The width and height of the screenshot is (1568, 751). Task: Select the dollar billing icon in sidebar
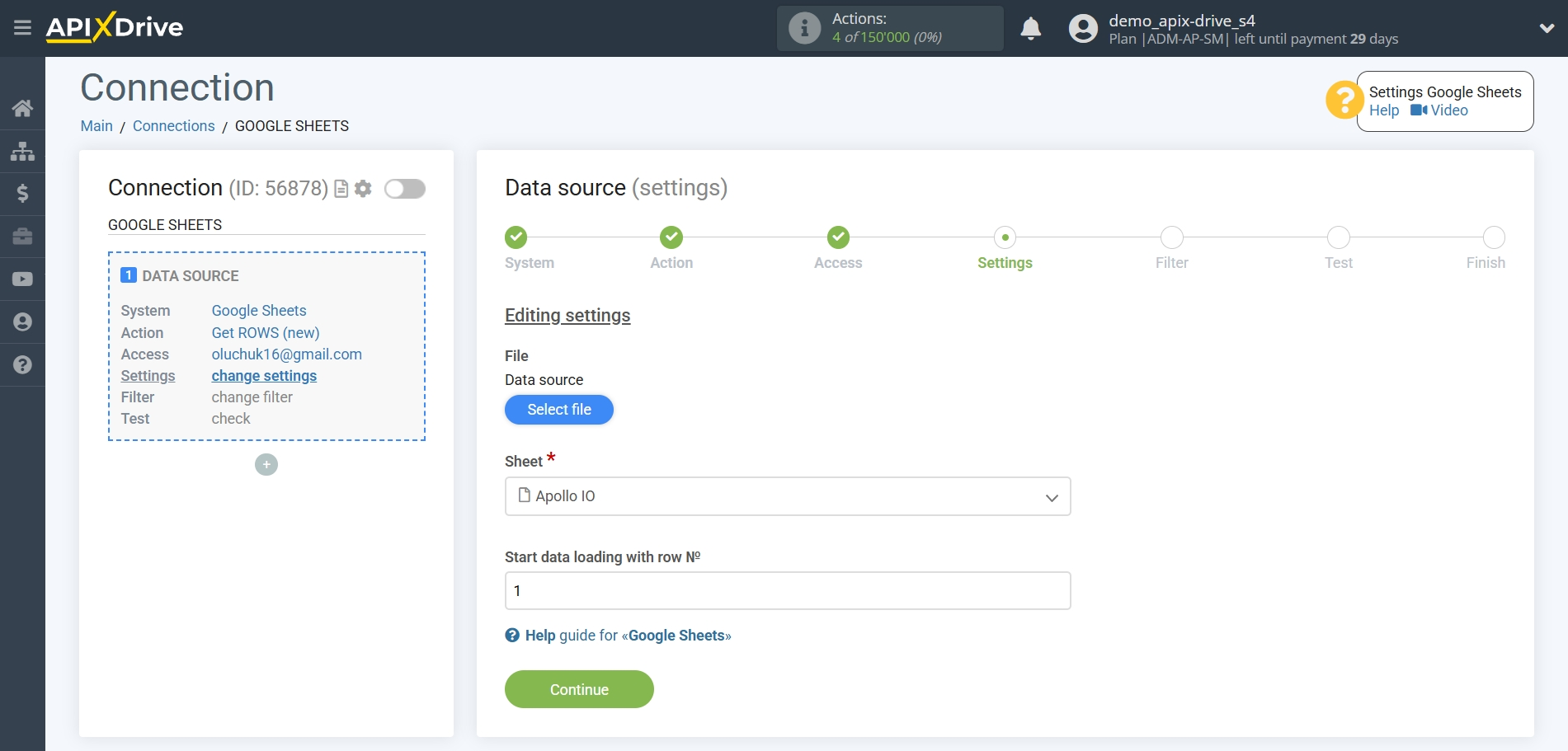22,194
